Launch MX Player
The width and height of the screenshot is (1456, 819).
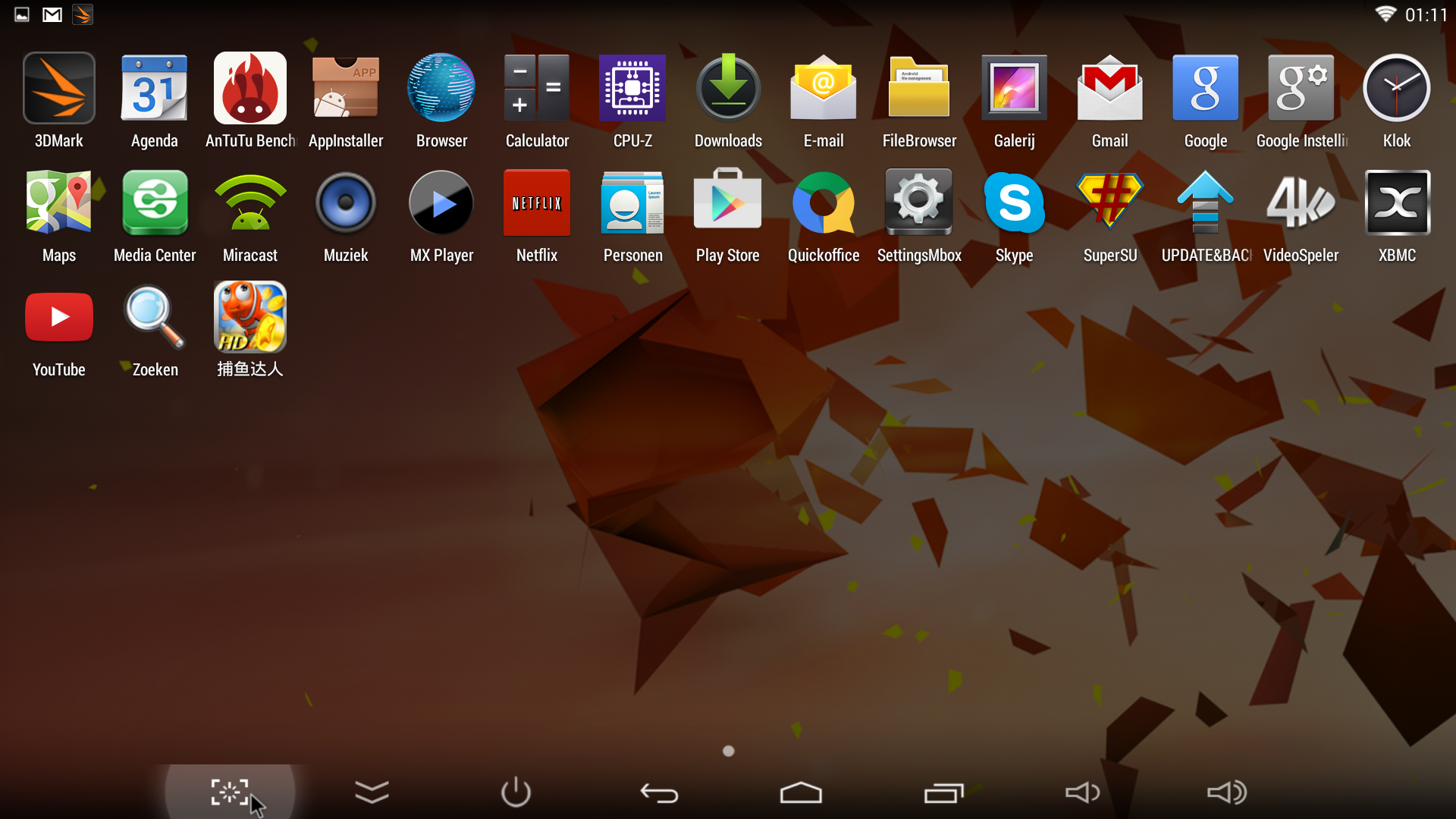(441, 202)
